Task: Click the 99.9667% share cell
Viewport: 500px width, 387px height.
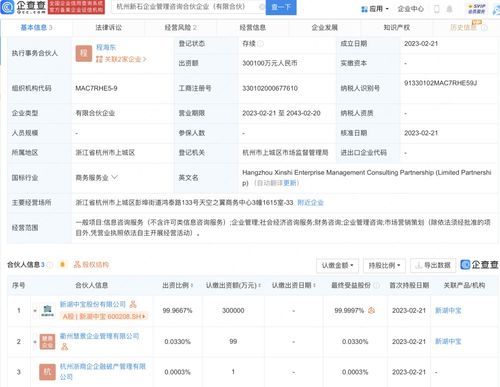Action: pos(177,310)
